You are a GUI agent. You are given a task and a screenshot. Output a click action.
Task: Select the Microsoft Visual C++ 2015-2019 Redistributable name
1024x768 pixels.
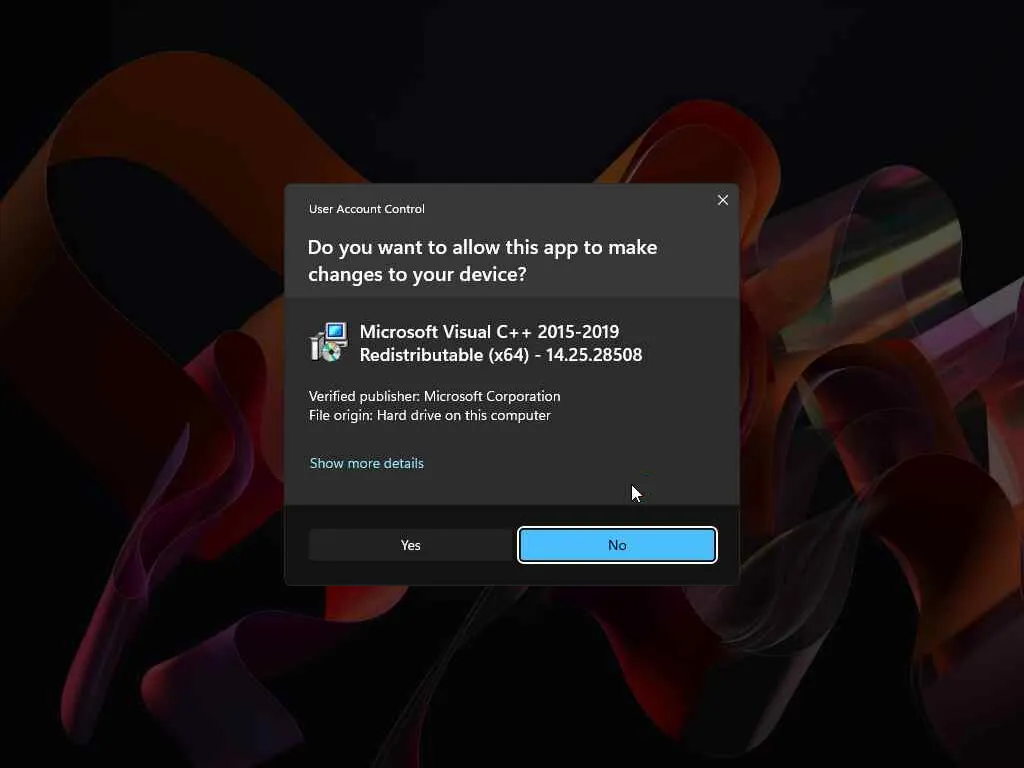pos(501,343)
